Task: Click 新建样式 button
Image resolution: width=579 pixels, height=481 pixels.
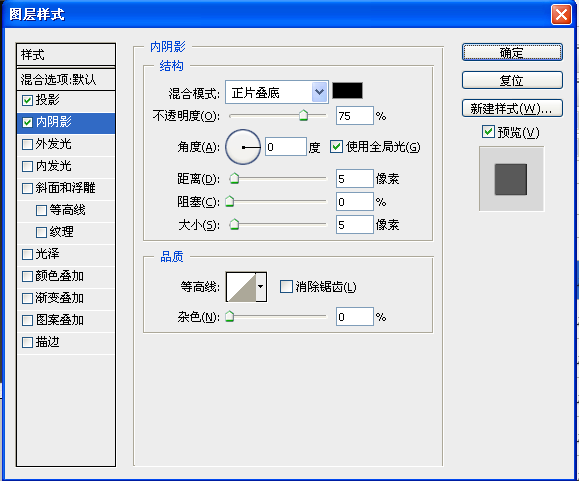Action: [512, 108]
